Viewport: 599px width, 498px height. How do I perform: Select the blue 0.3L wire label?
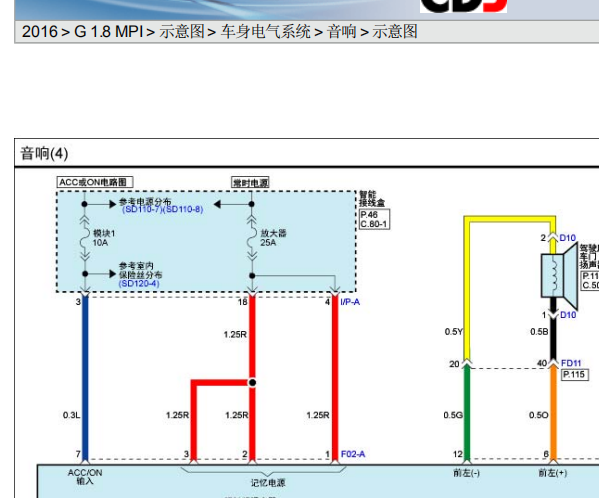point(72,415)
